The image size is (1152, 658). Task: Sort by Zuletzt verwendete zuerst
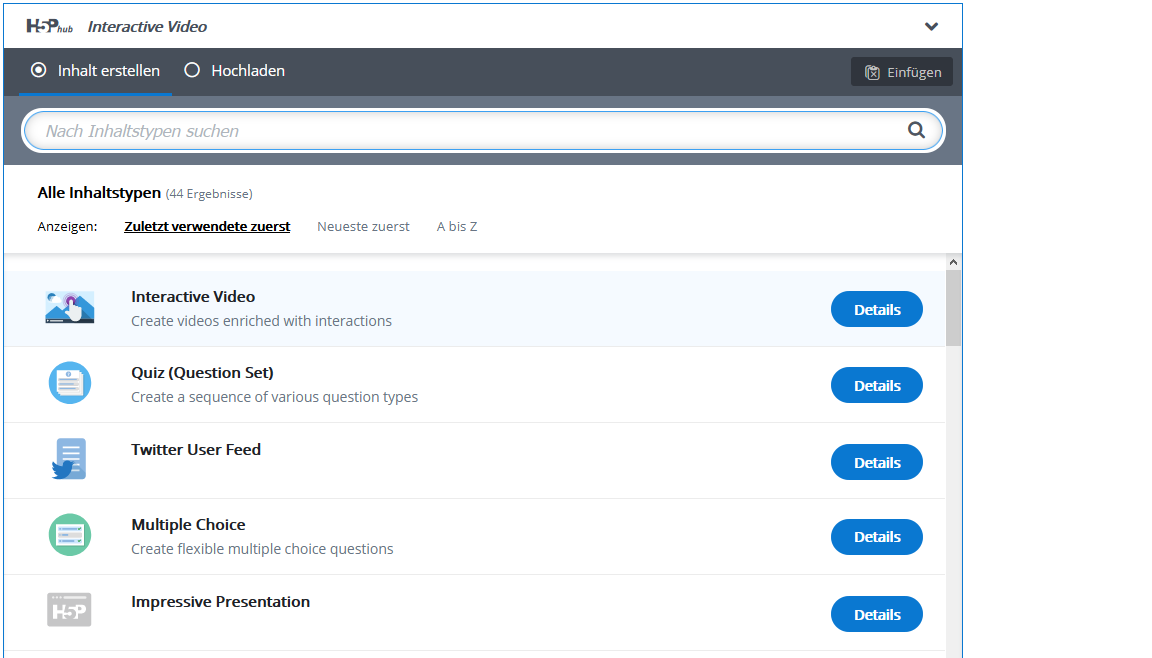click(207, 226)
